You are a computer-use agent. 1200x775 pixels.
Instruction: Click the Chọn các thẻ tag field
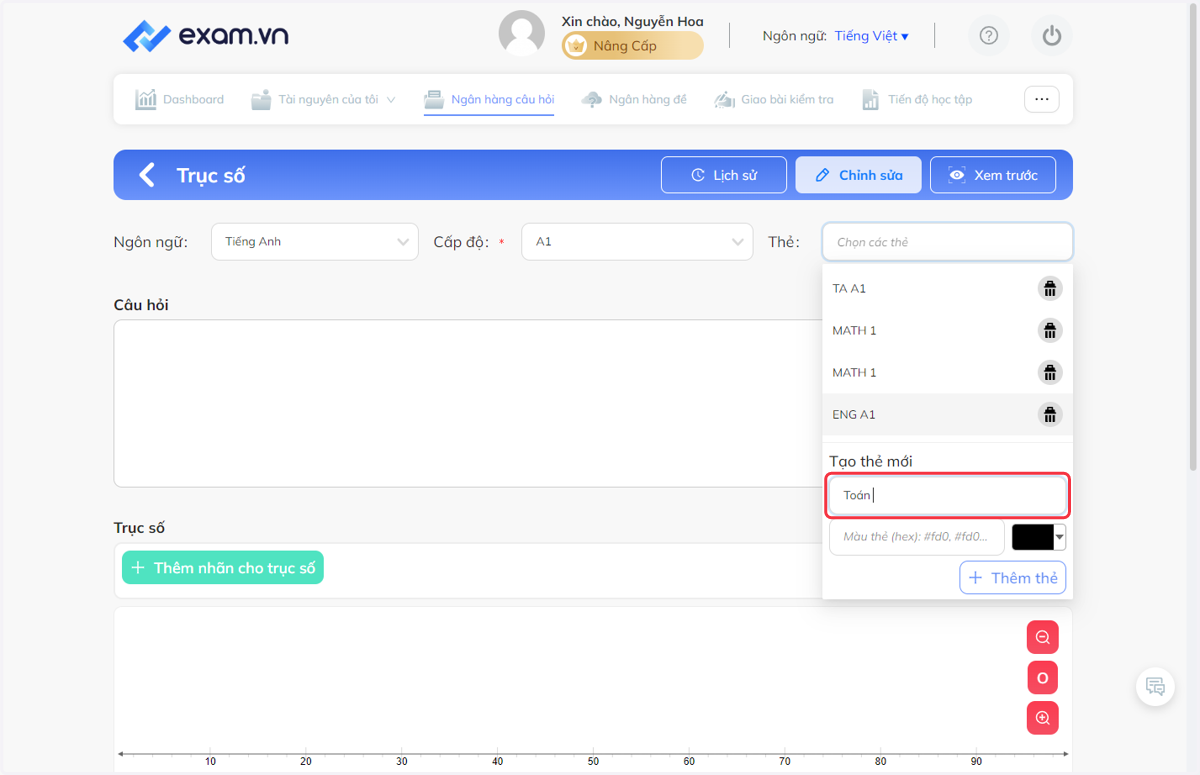click(947, 242)
